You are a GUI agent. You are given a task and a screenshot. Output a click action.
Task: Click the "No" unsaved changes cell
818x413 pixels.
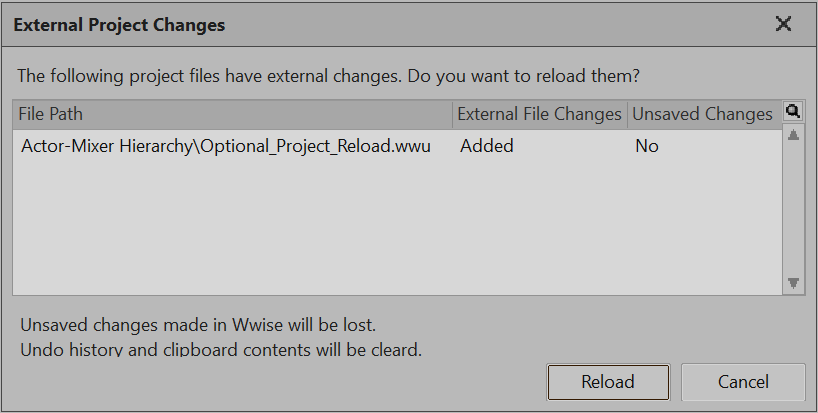[647, 146]
